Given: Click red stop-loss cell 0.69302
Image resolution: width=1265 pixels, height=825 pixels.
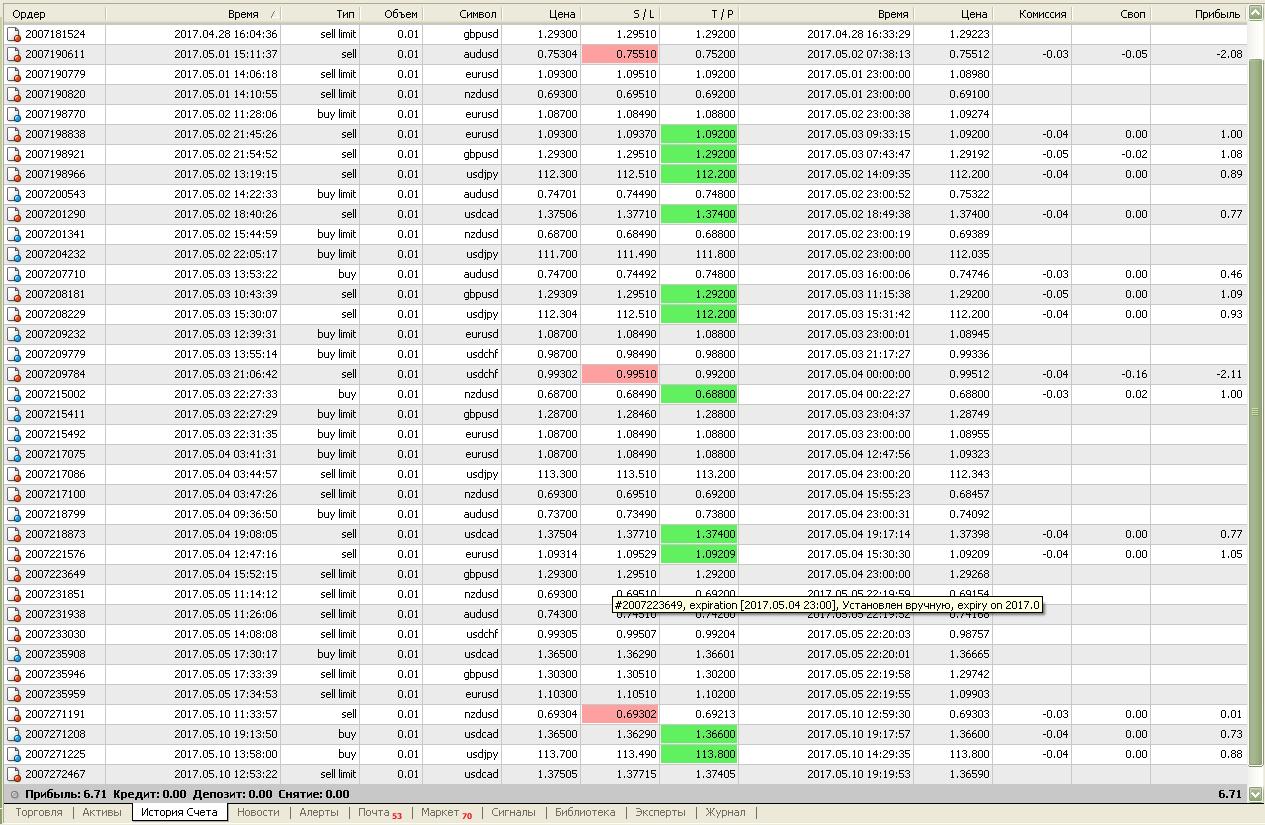Looking at the screenshot, I should 620,714.
